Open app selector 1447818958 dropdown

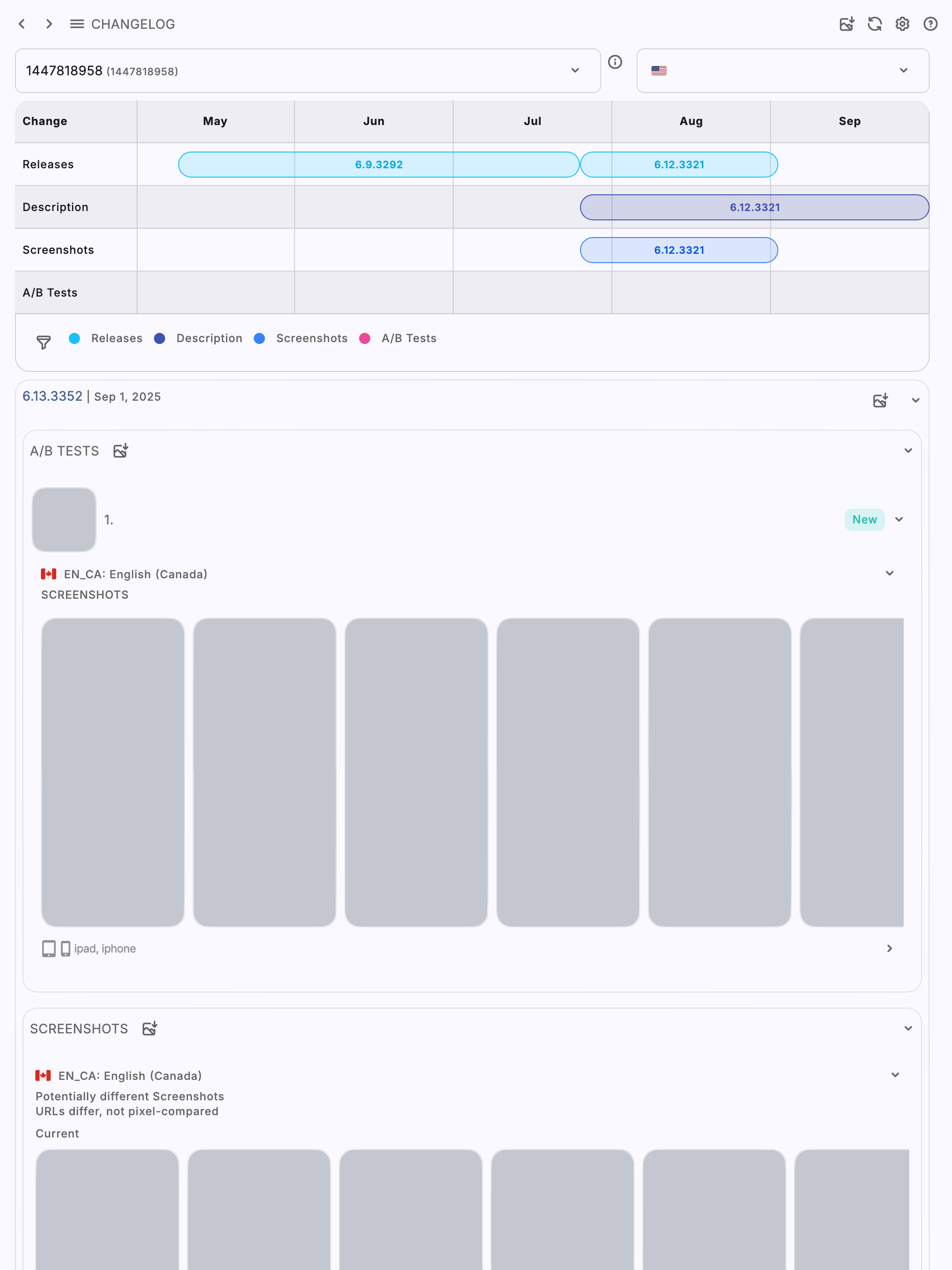coord(308,71)
